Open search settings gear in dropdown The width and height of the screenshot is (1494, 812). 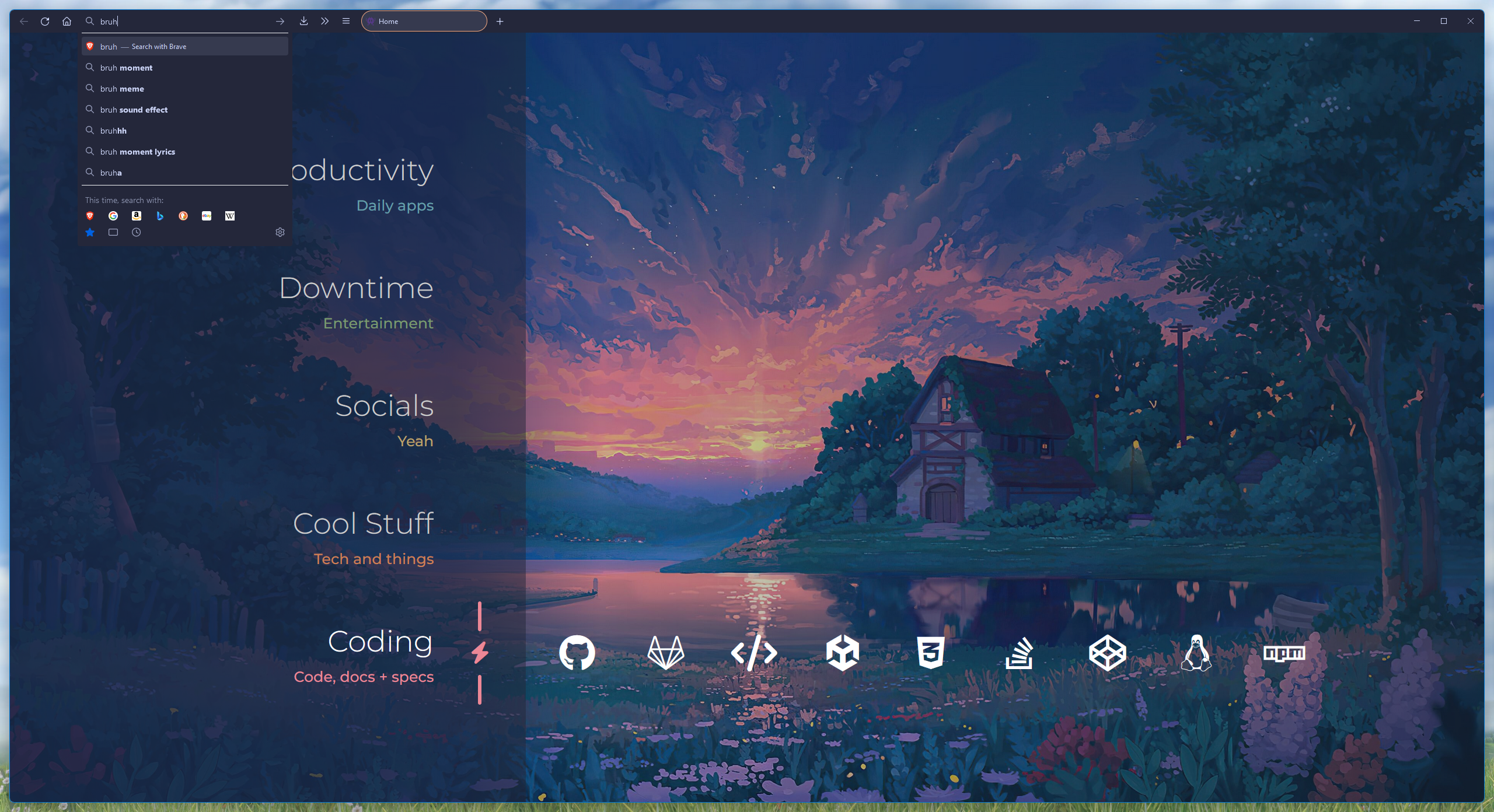point(280,232)
